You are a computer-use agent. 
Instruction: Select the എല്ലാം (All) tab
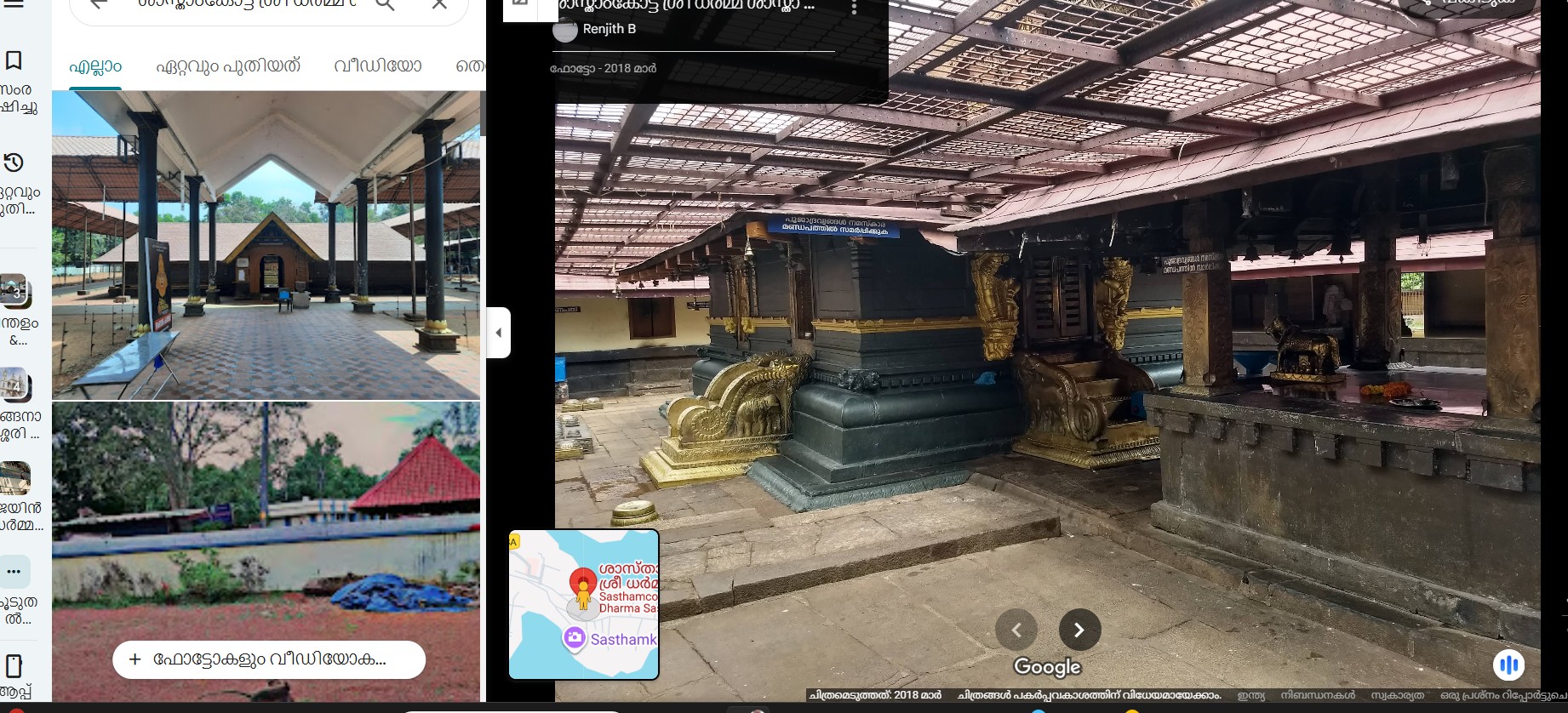pos(95,66)
